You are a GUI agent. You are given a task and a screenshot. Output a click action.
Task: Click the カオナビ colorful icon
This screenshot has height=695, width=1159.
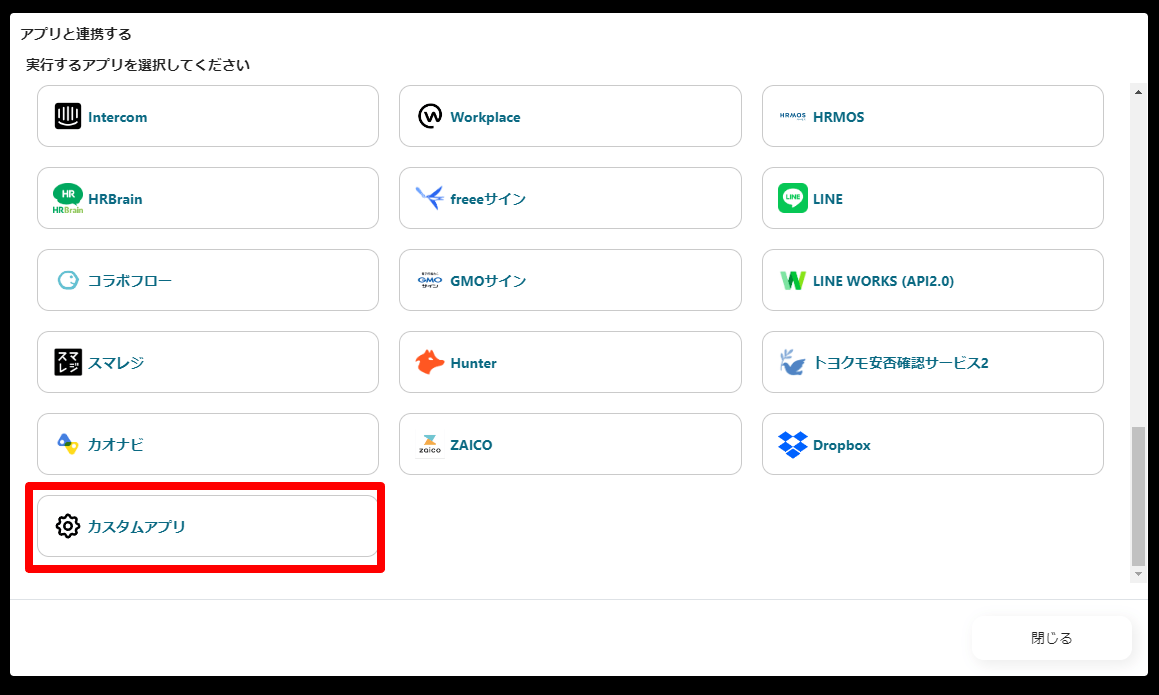pos(68,444)
